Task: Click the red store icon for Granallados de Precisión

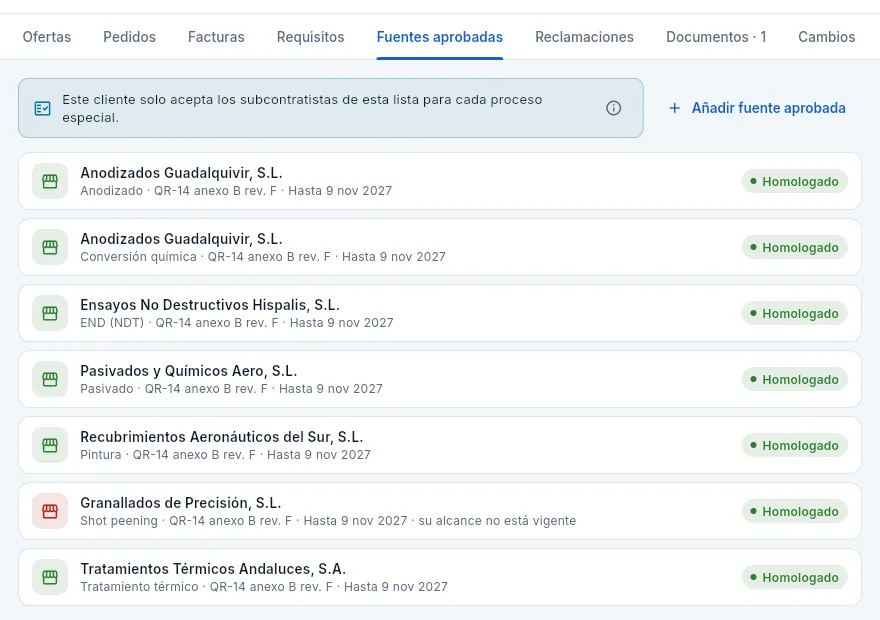Action: [x=50, y=511]
